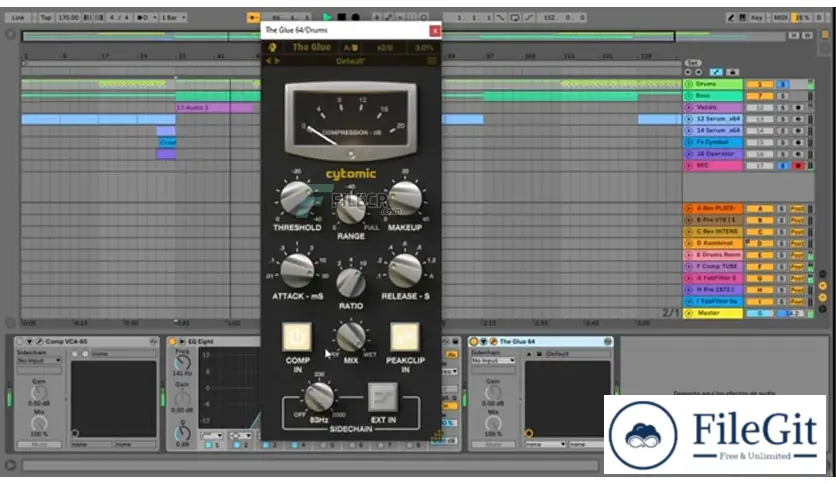The image size is (836, 484).
Task: Click previous preset arrow in The Glue
Action: pyautogui.click(x=268, y=61)
